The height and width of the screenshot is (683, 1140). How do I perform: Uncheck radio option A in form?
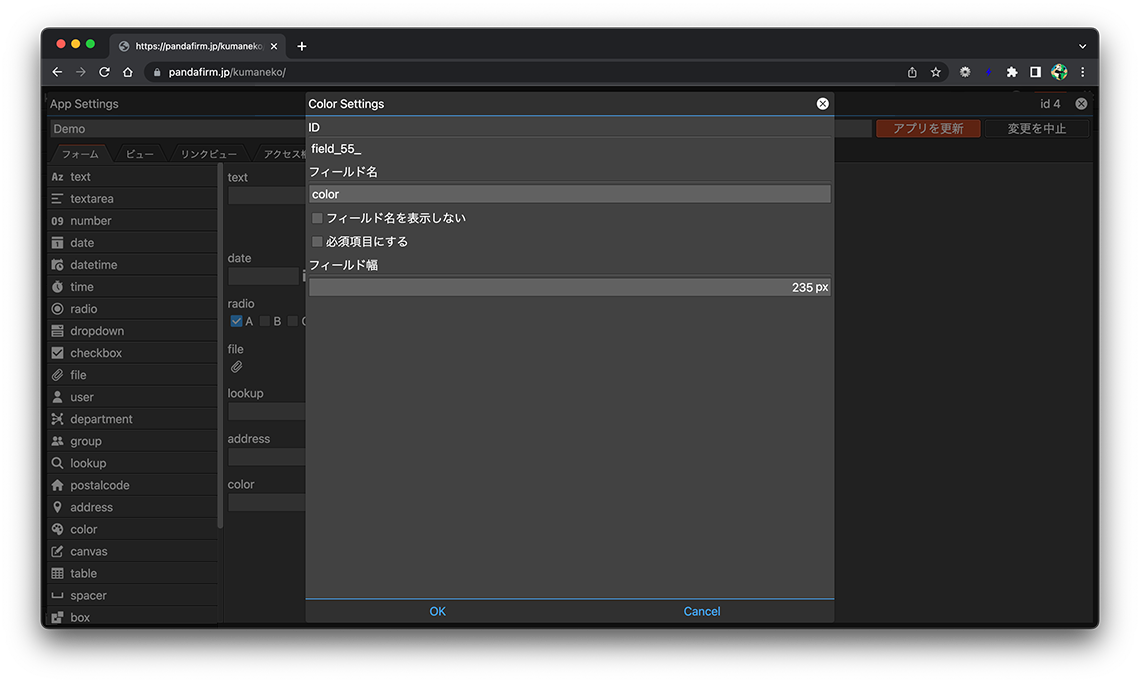tap(236, 321)
